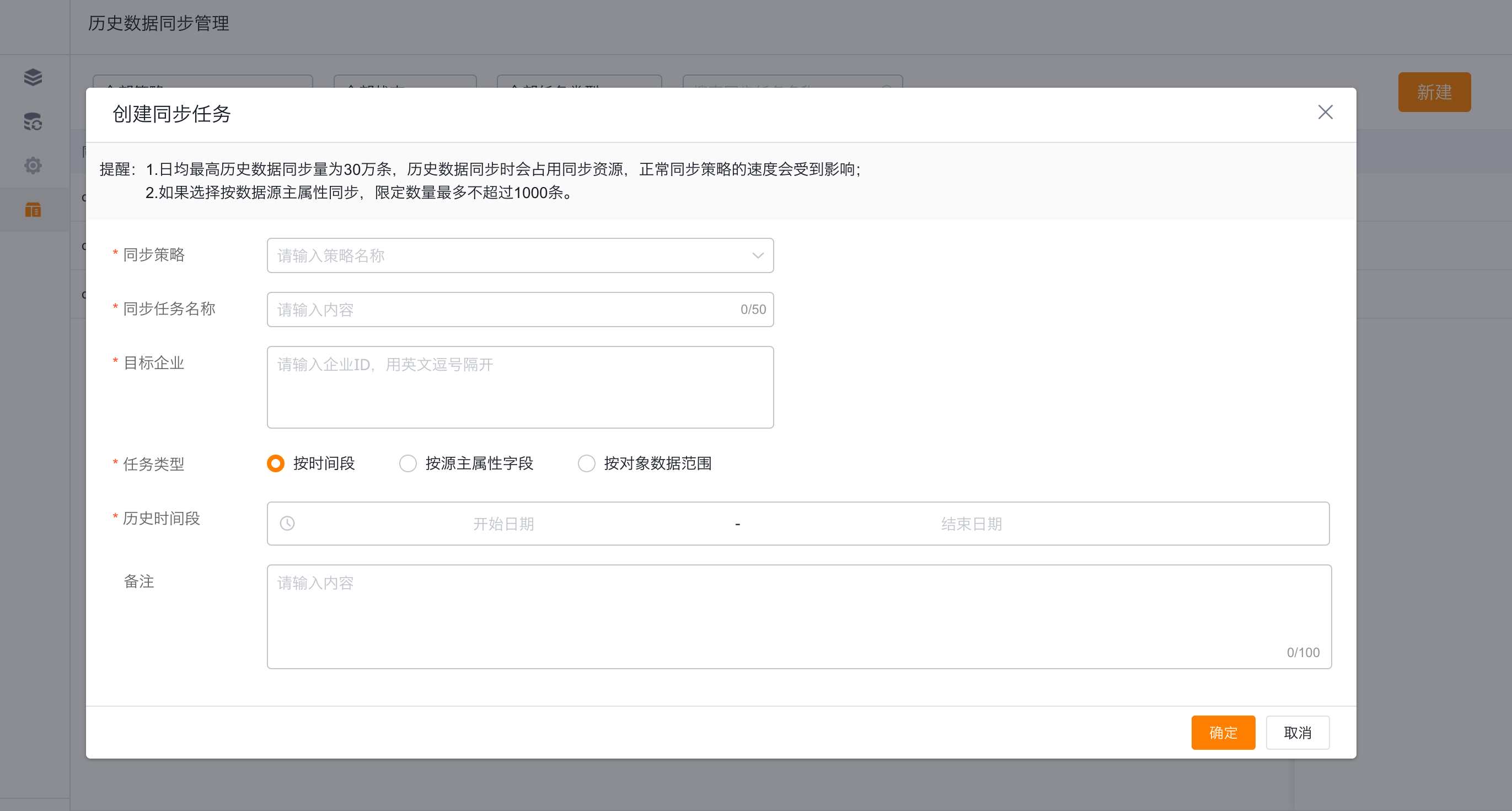Open the gear settings sidebar icon
This screenshot has height=811, width=1512.
[x=33, y=165]
